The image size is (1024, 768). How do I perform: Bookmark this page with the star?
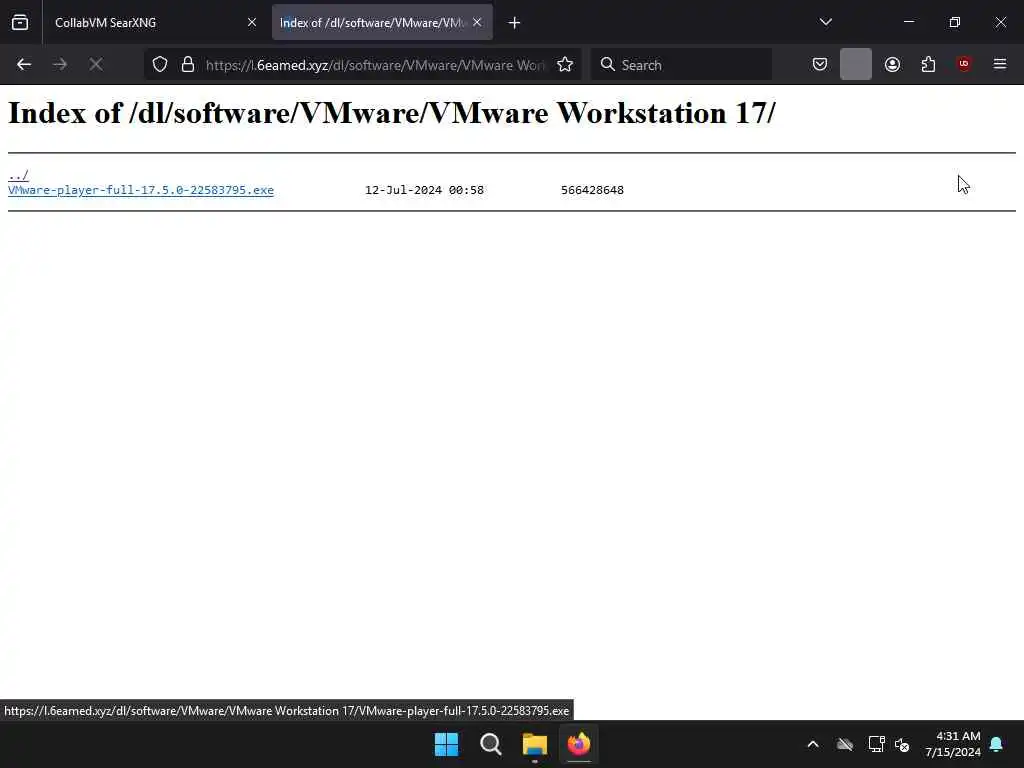[x=565, y=64]
